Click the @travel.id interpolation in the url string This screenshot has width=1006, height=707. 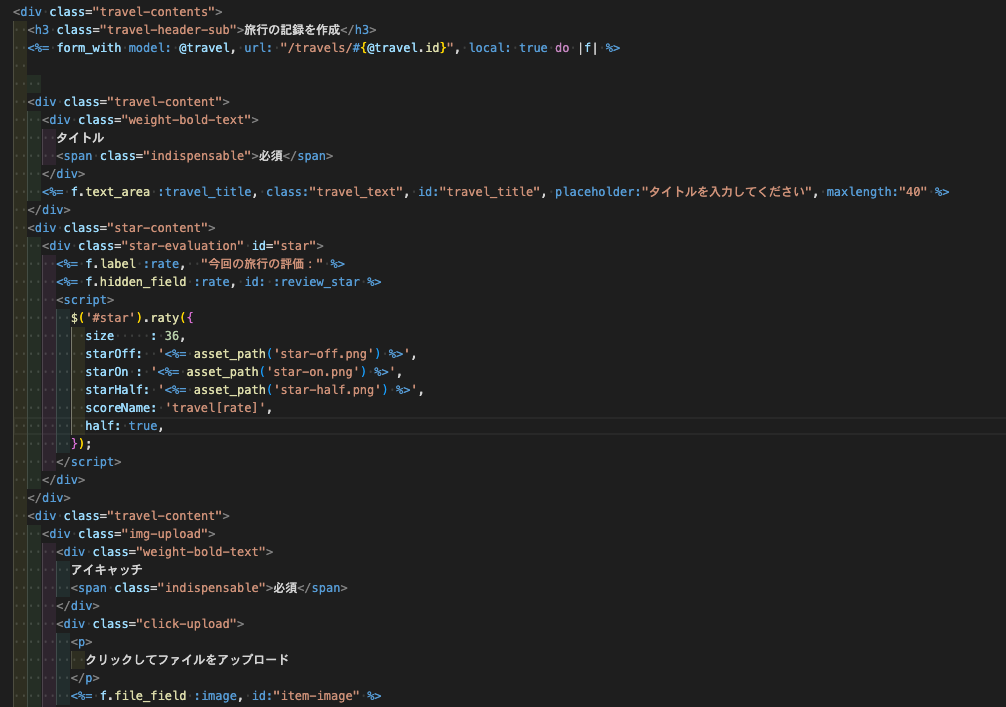(x=404, y=47)
